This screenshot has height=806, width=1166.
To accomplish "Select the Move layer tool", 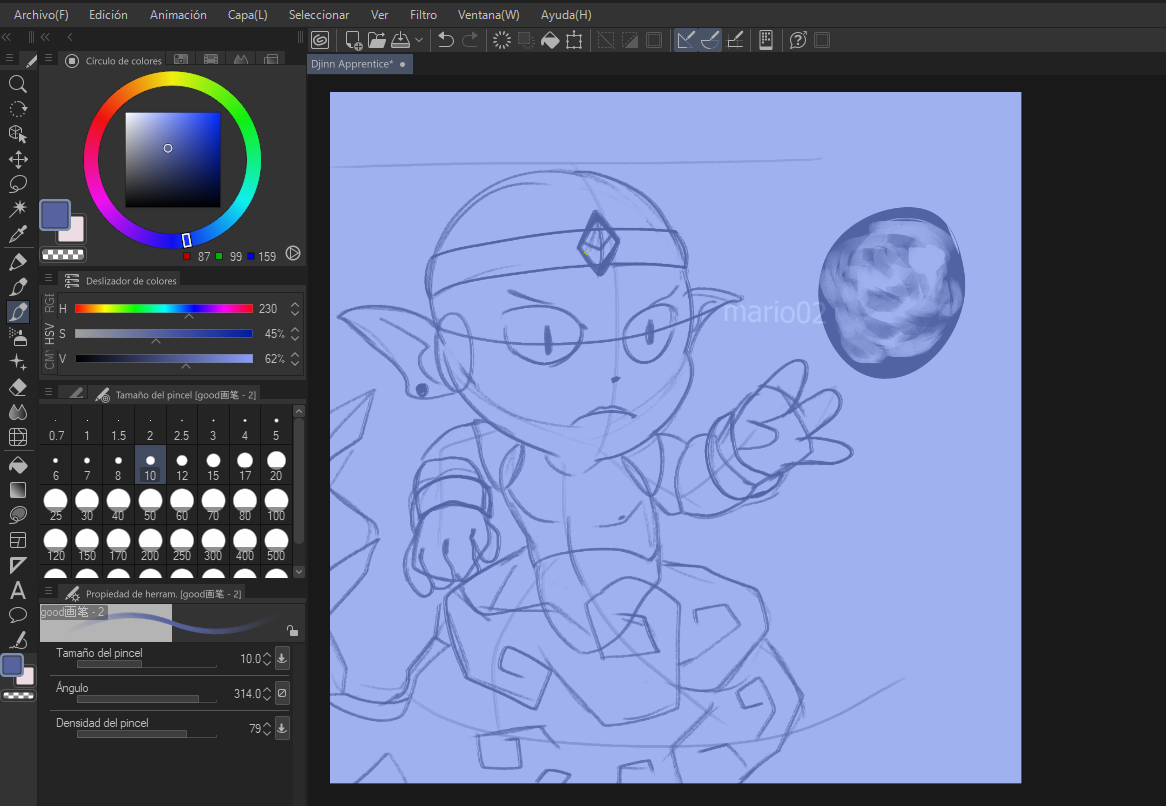I will click(x=17, y=159).
